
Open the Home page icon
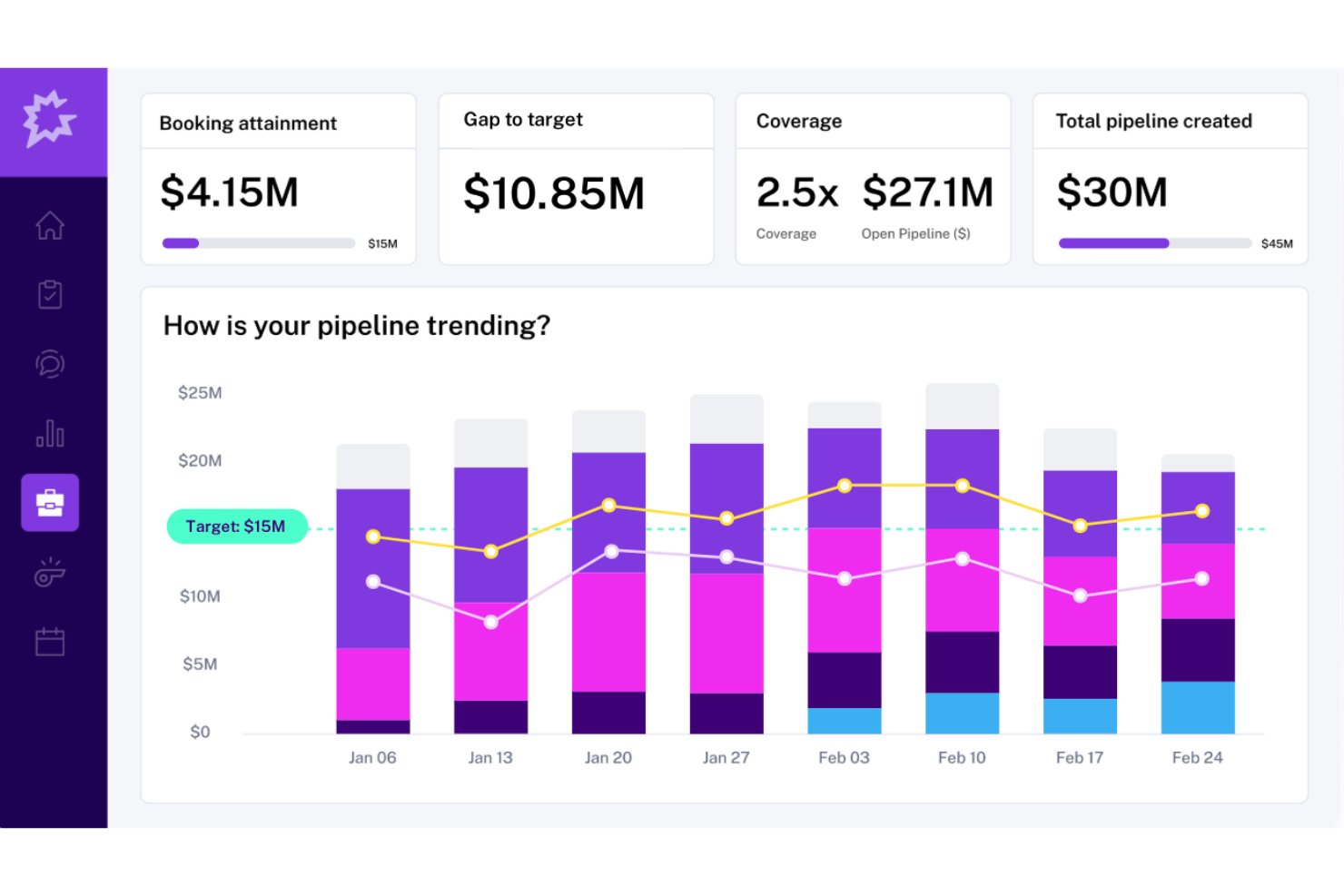[50, 225]
